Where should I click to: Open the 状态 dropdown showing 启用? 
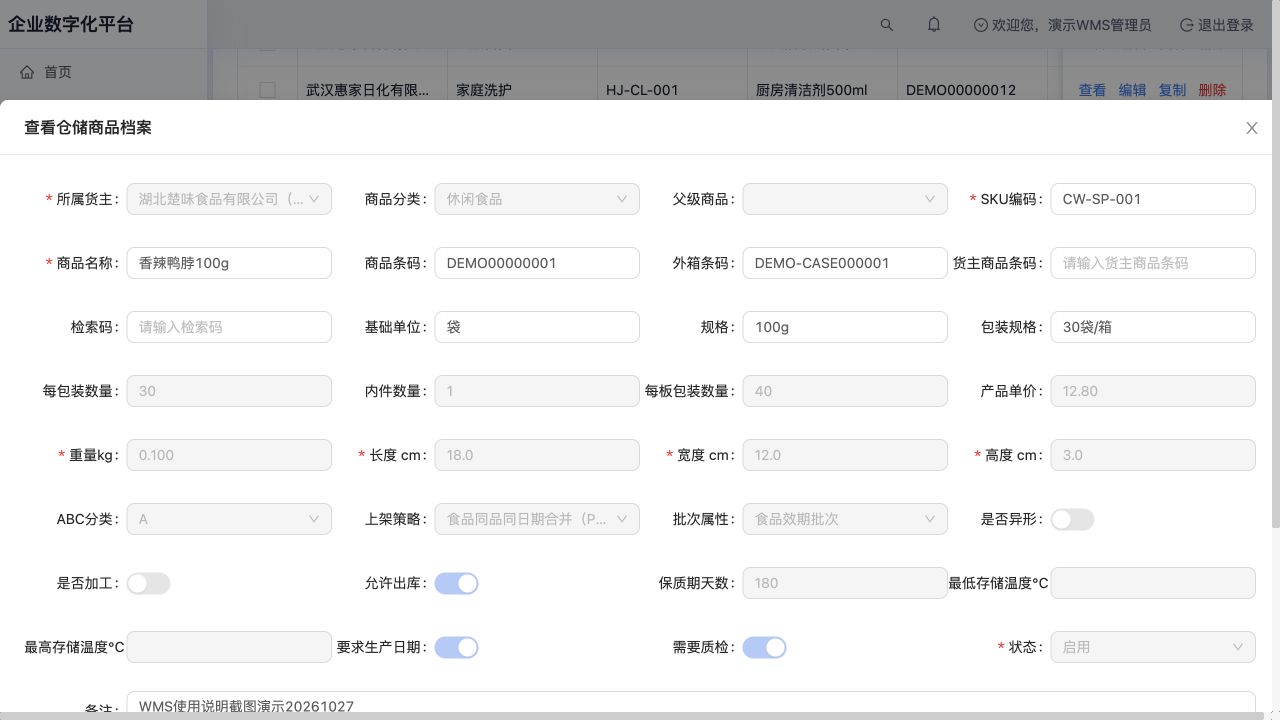[1153, 647]
